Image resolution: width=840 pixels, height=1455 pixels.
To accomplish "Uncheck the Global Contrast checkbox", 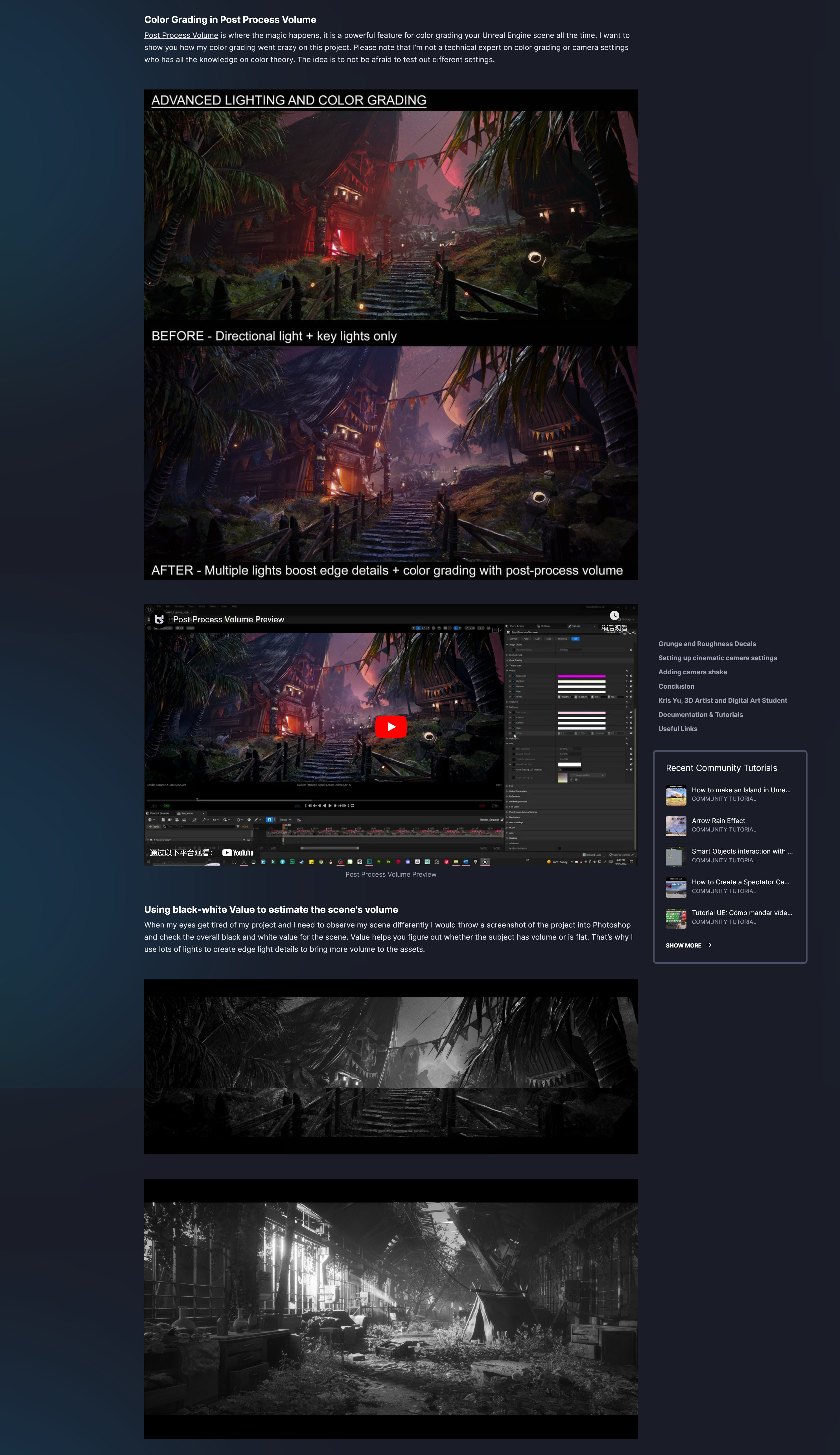I will coord(513,681).
